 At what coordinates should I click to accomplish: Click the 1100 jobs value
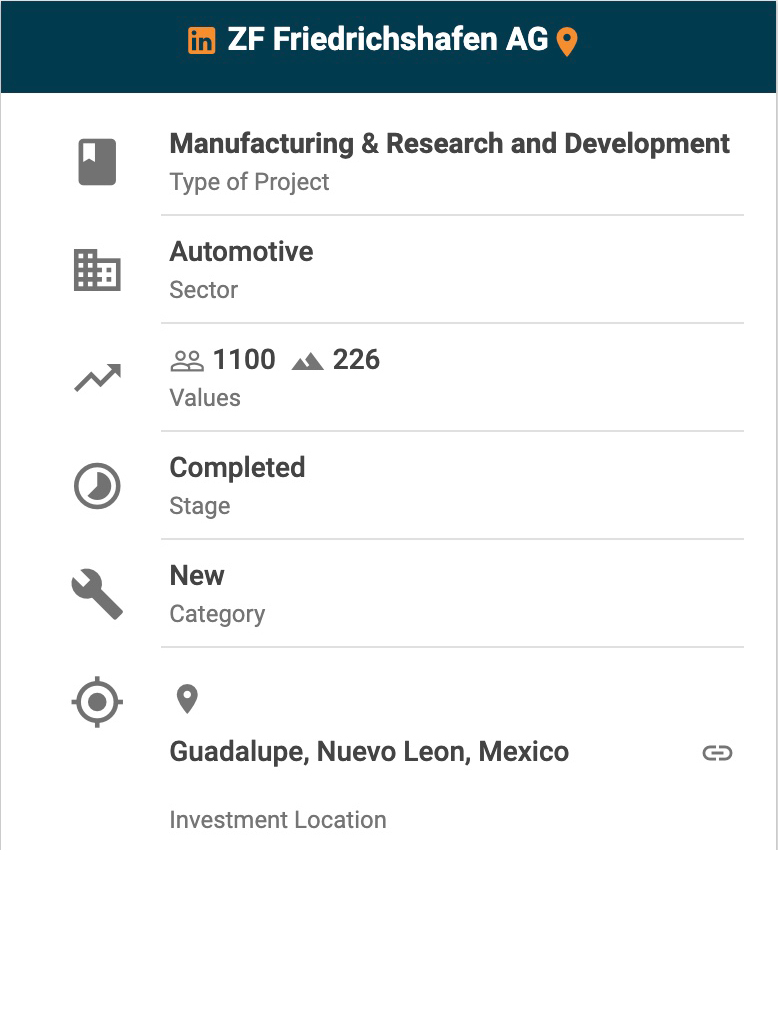tap(244, 360)
